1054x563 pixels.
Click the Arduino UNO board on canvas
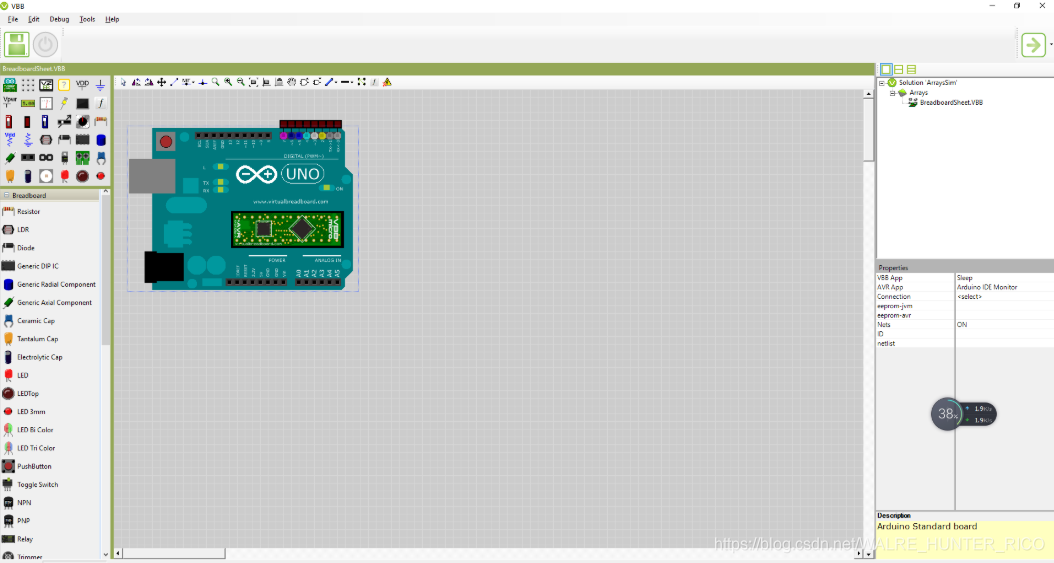[x=241, y=208]
